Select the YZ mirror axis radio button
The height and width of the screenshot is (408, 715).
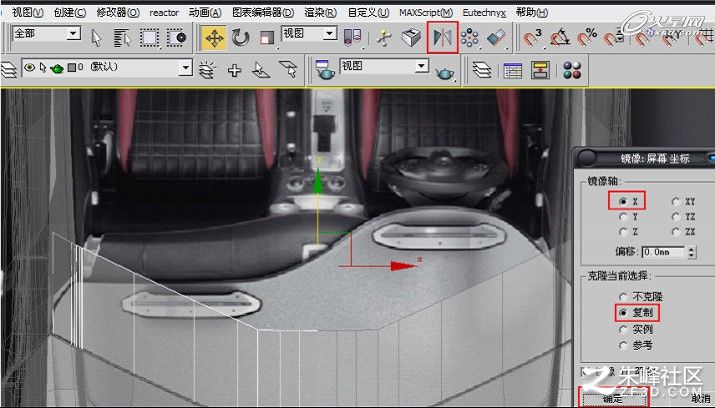[x=676, y=217]
